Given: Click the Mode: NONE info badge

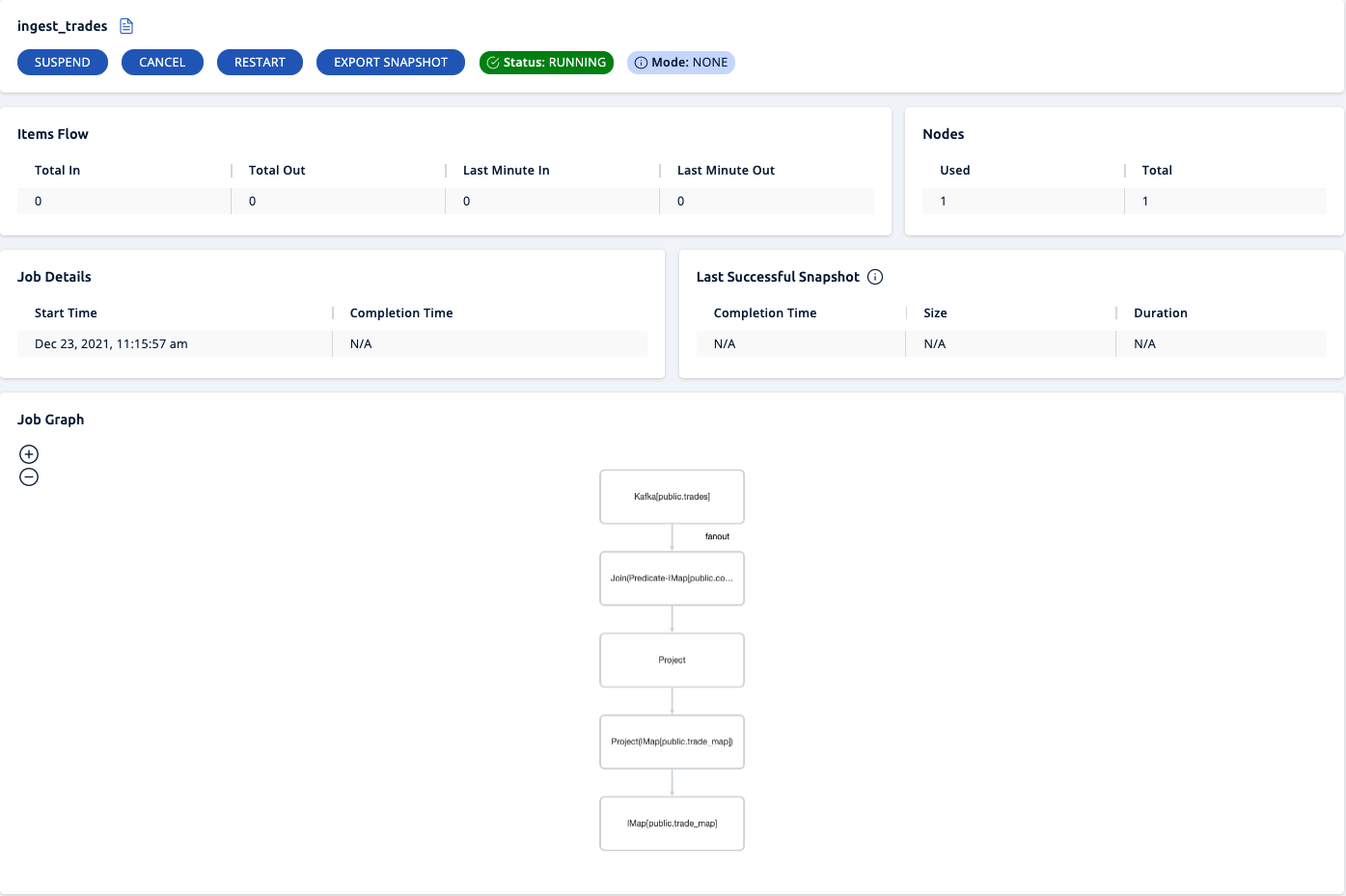Looking at the screenshot, I should pyautogui.click(x=681, y=63).
